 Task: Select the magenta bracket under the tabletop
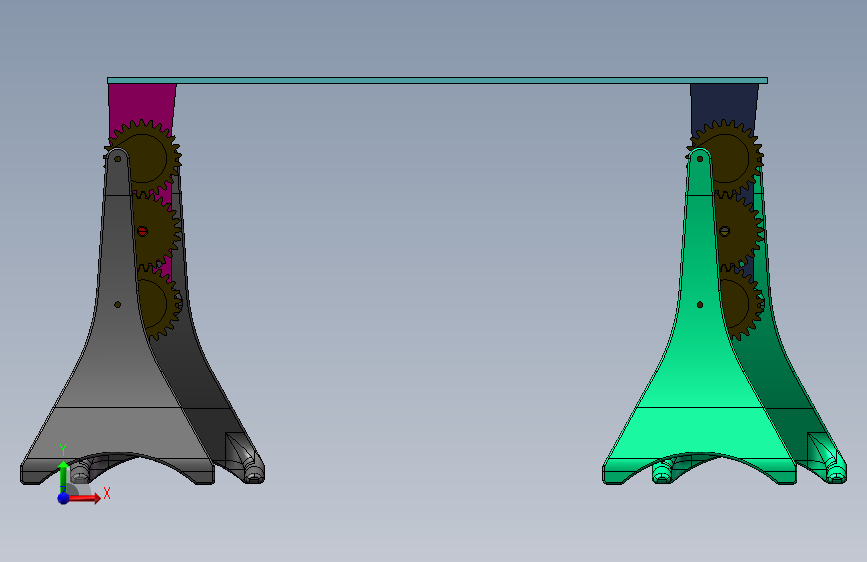142,104
